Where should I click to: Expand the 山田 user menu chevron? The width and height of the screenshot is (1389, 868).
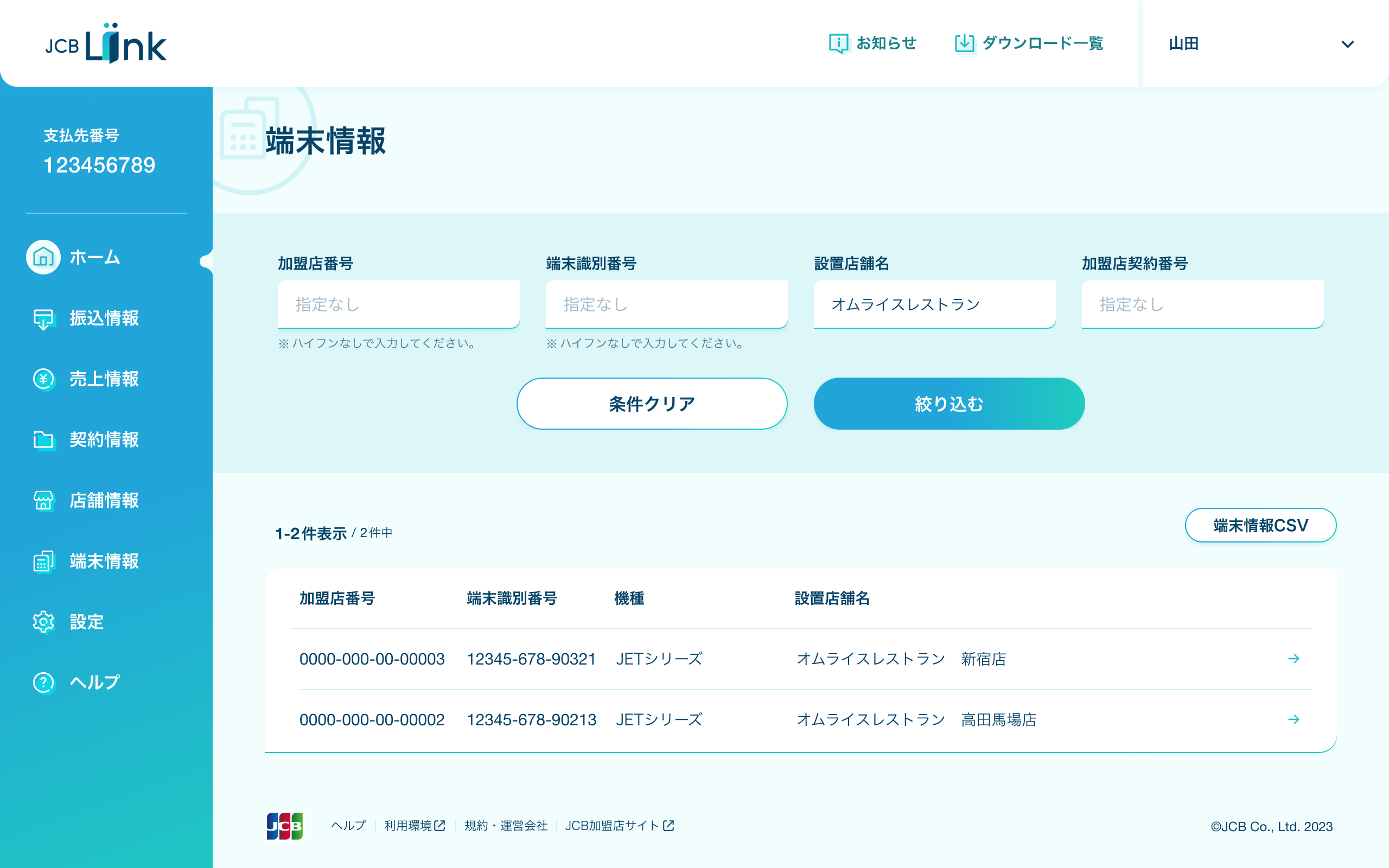coord(1347,44)
